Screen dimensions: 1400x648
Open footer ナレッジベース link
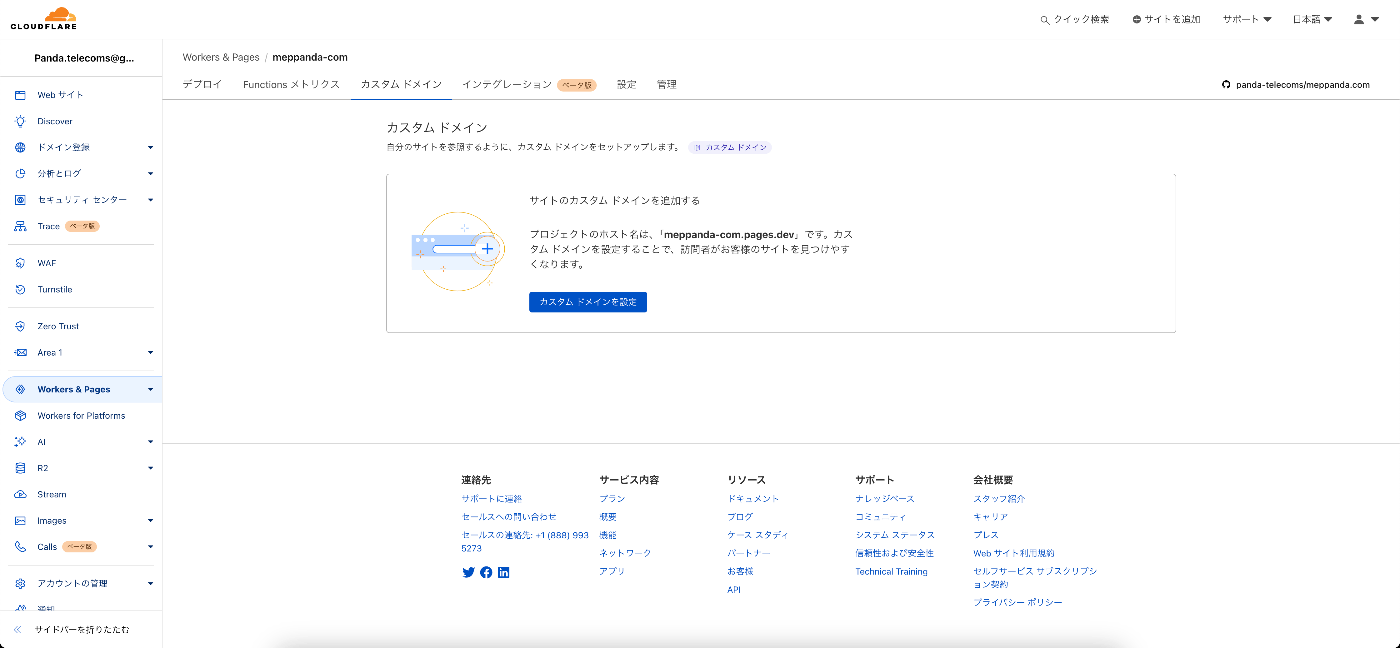click(885, 498)
